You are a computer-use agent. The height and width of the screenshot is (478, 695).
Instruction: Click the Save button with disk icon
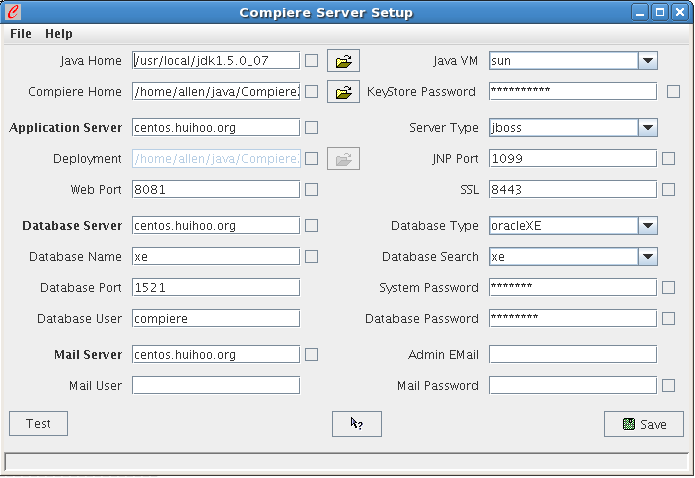(643, 424)
